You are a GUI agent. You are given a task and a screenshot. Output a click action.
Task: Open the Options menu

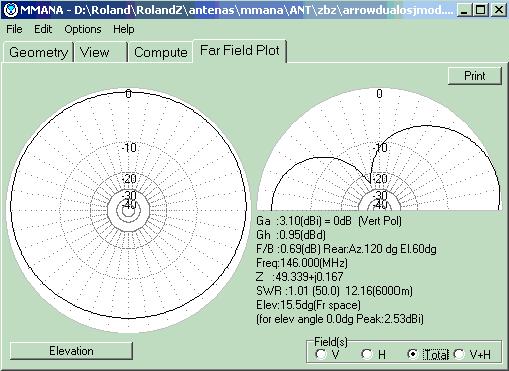click(x=83, y=29)
